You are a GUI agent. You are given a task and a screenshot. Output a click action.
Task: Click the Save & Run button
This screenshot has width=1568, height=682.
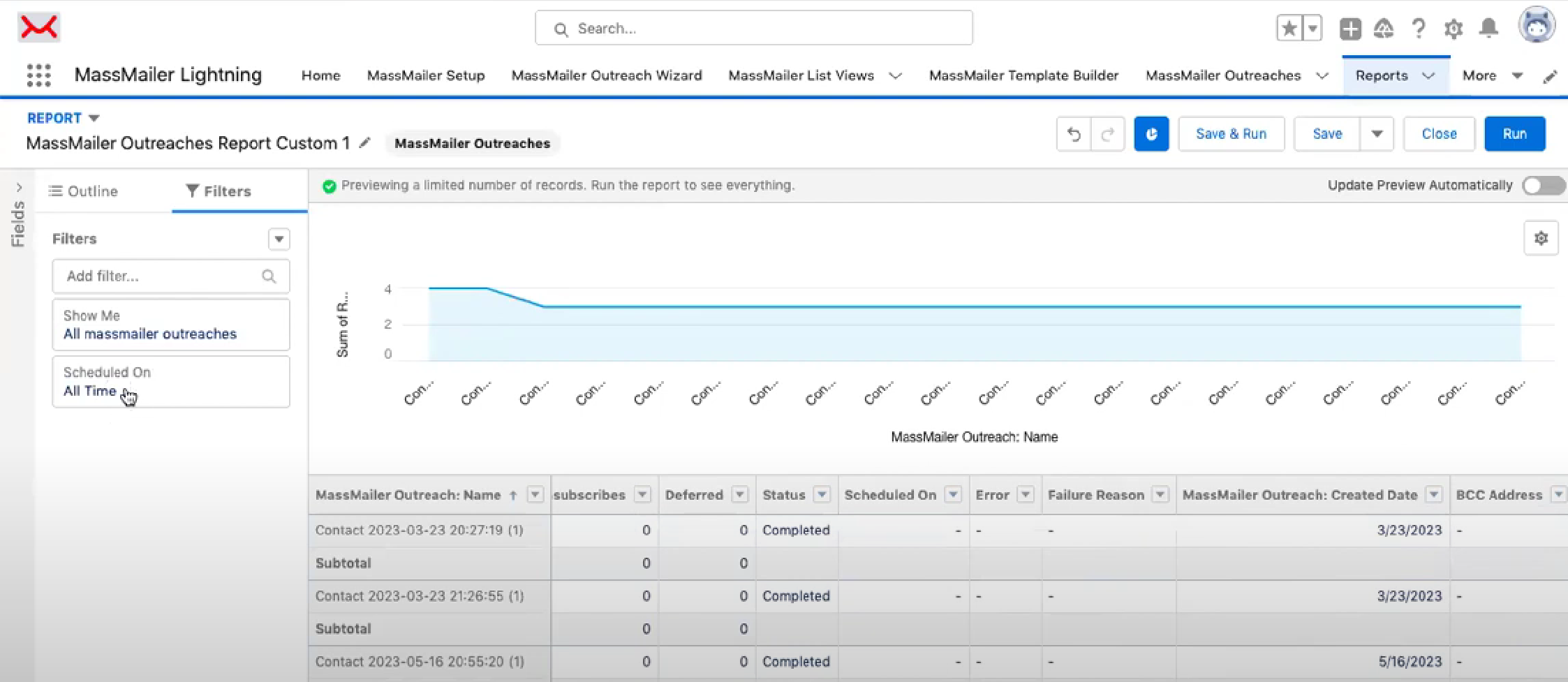pyautogui.click(x=1231, y=134)
